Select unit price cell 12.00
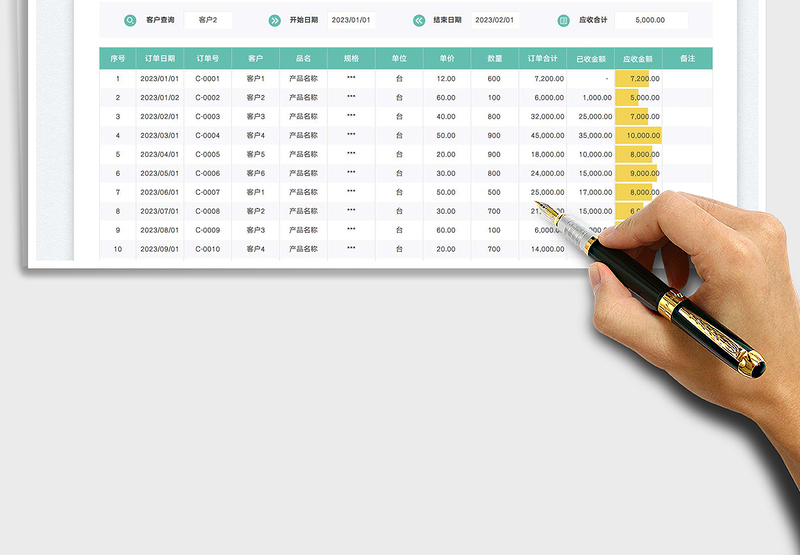This screenshot has width=800, height=555. click(x=447, y=79)
